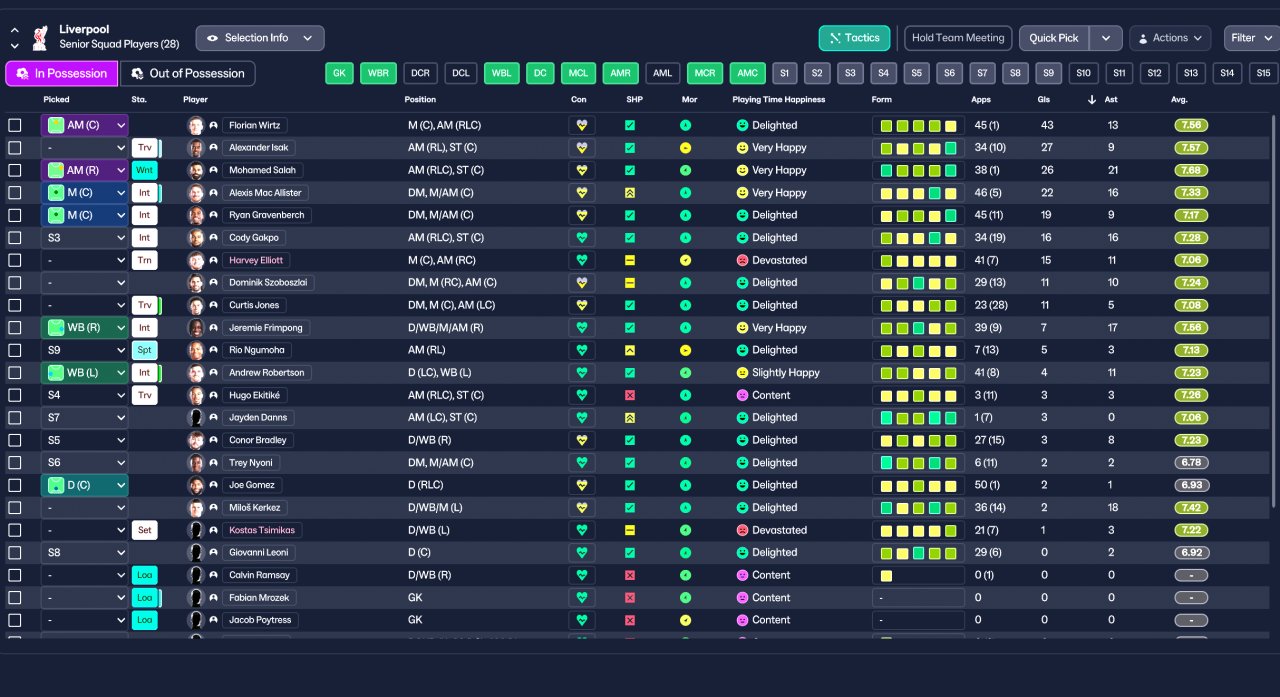Screen dimensions: 1280x697
Task: Click the Spt status badge for Rio Ngumoha
Action: [145, 351]
